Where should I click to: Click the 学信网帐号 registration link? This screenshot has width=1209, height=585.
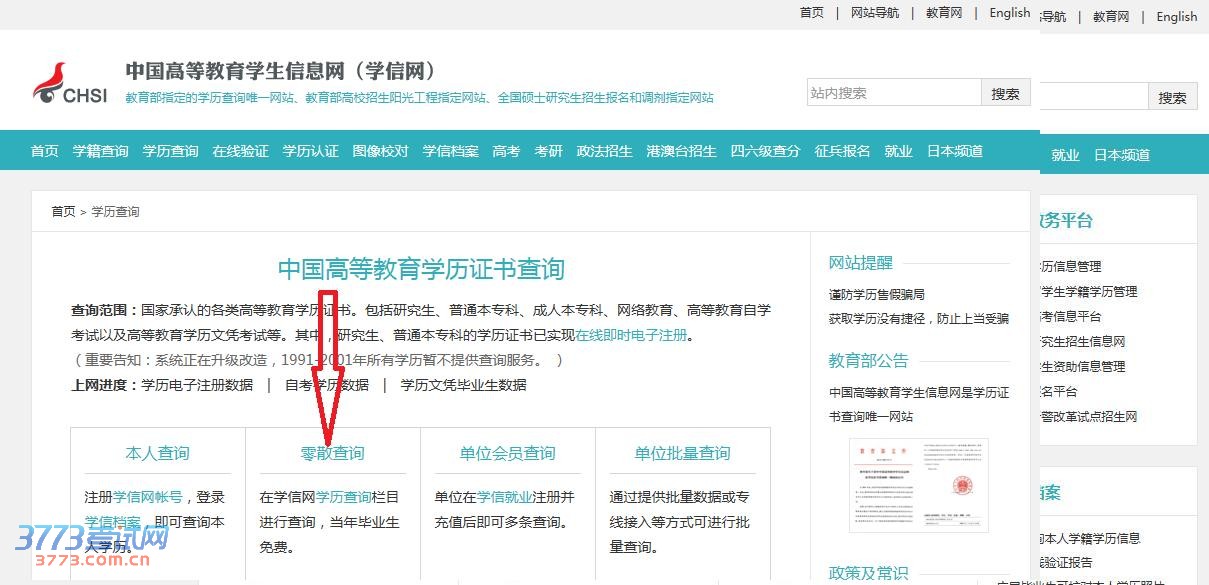point(148,497)
